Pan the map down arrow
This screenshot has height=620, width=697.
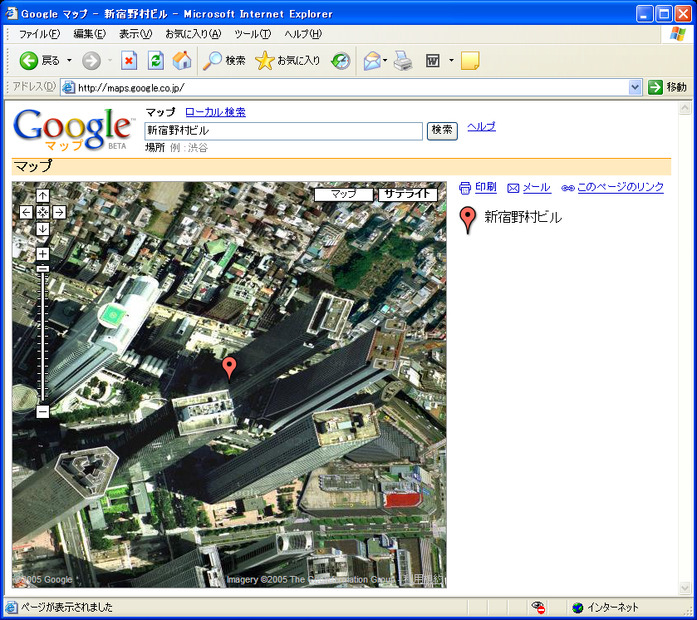(43, 229)
